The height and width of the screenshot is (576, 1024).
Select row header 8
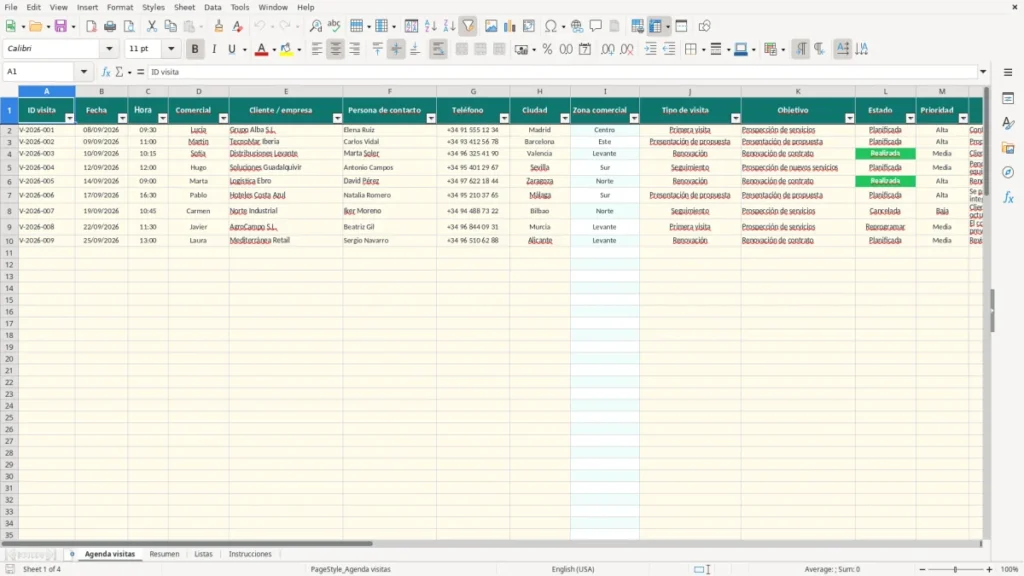coord(9,211)
